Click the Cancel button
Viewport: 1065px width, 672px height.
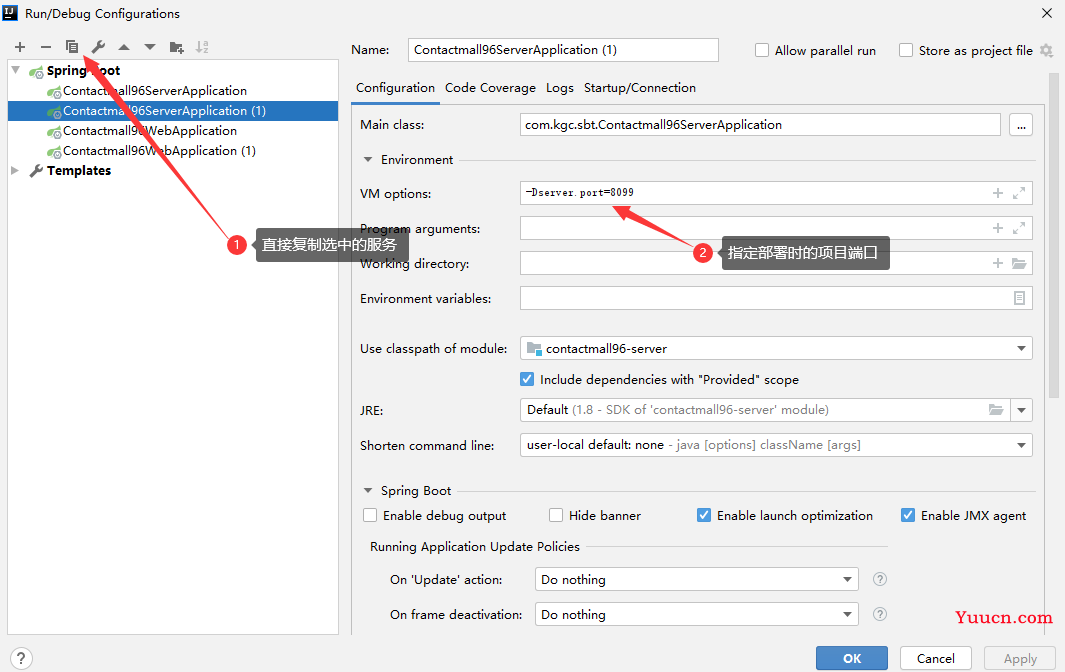click(x=935, y=658)
